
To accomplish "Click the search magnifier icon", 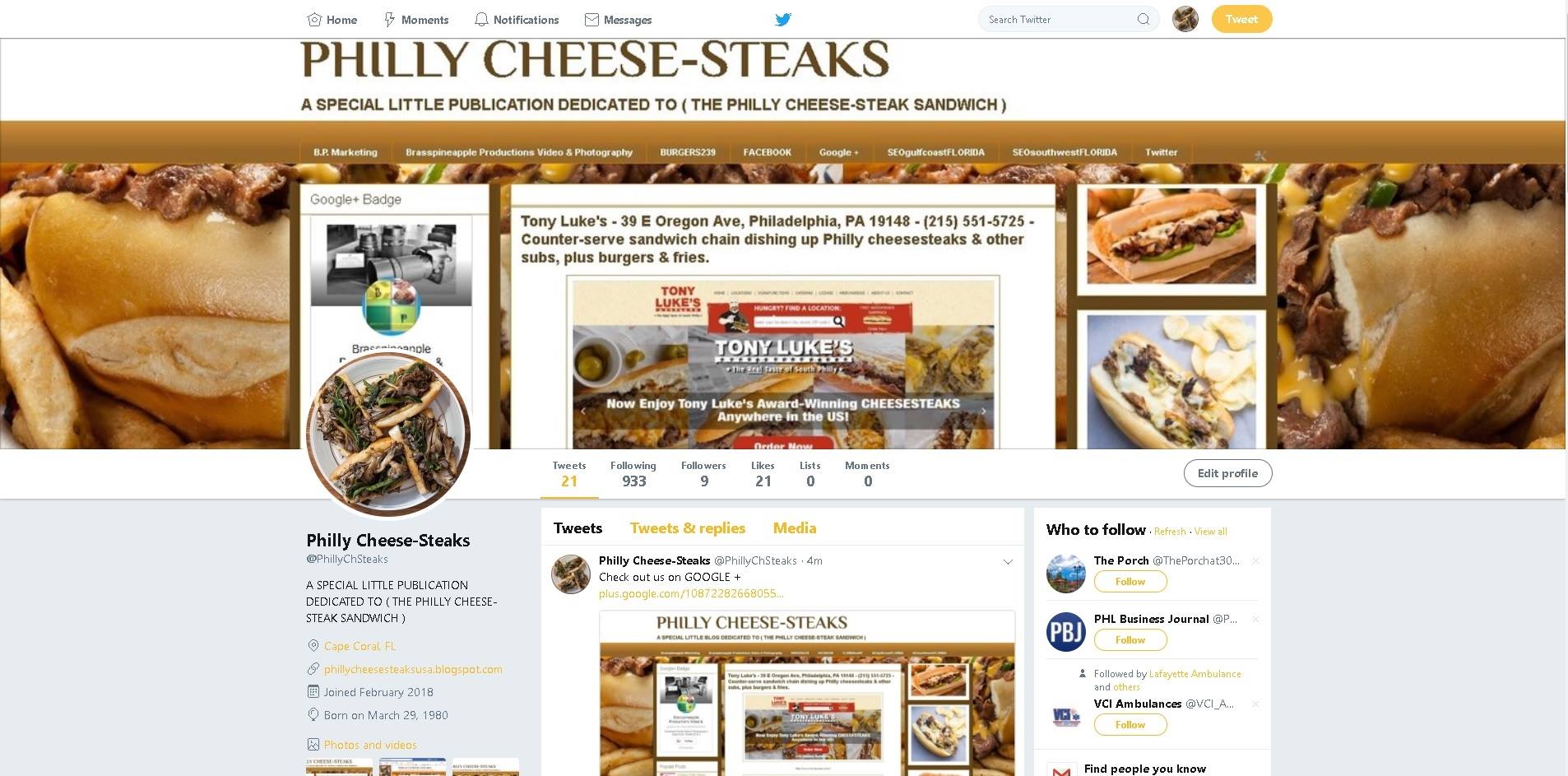I will point(1143,19).
